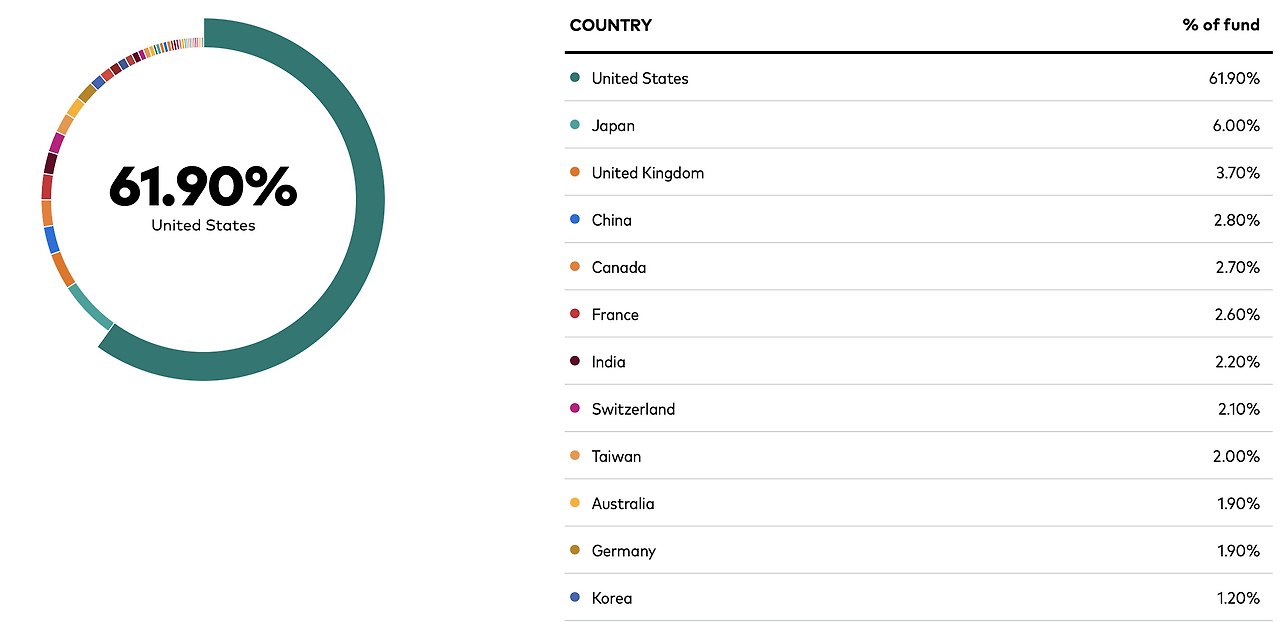
Task: Click the COUNTRY column header
Action: coord(610,25)
